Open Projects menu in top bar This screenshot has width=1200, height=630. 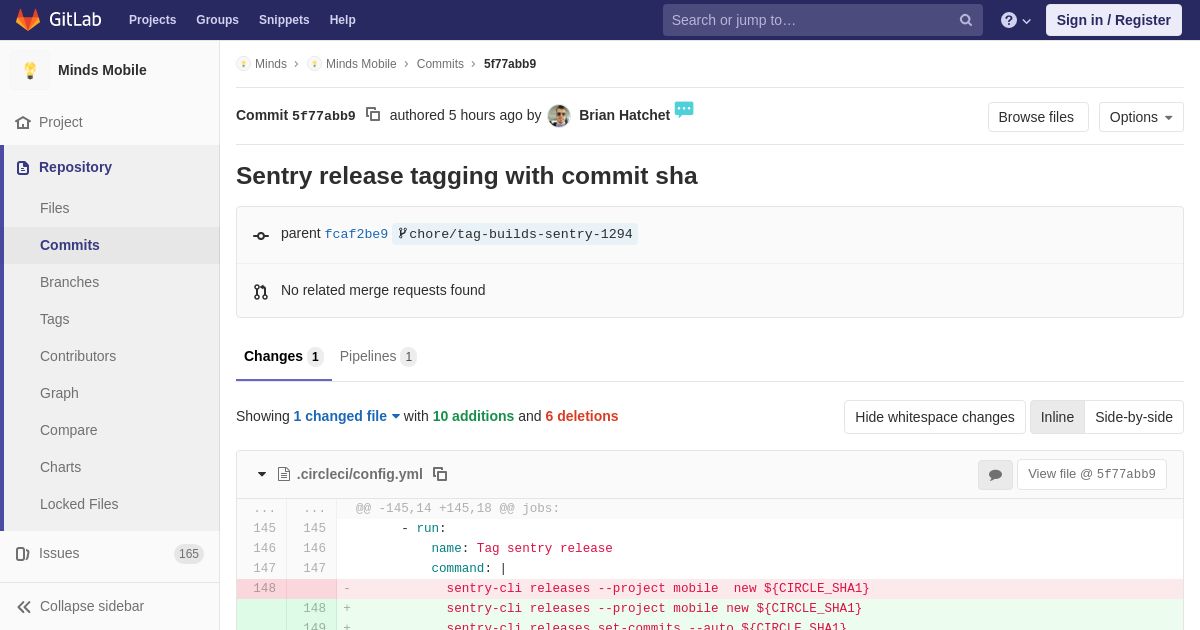pyautogui.click(x=153, y=20)
